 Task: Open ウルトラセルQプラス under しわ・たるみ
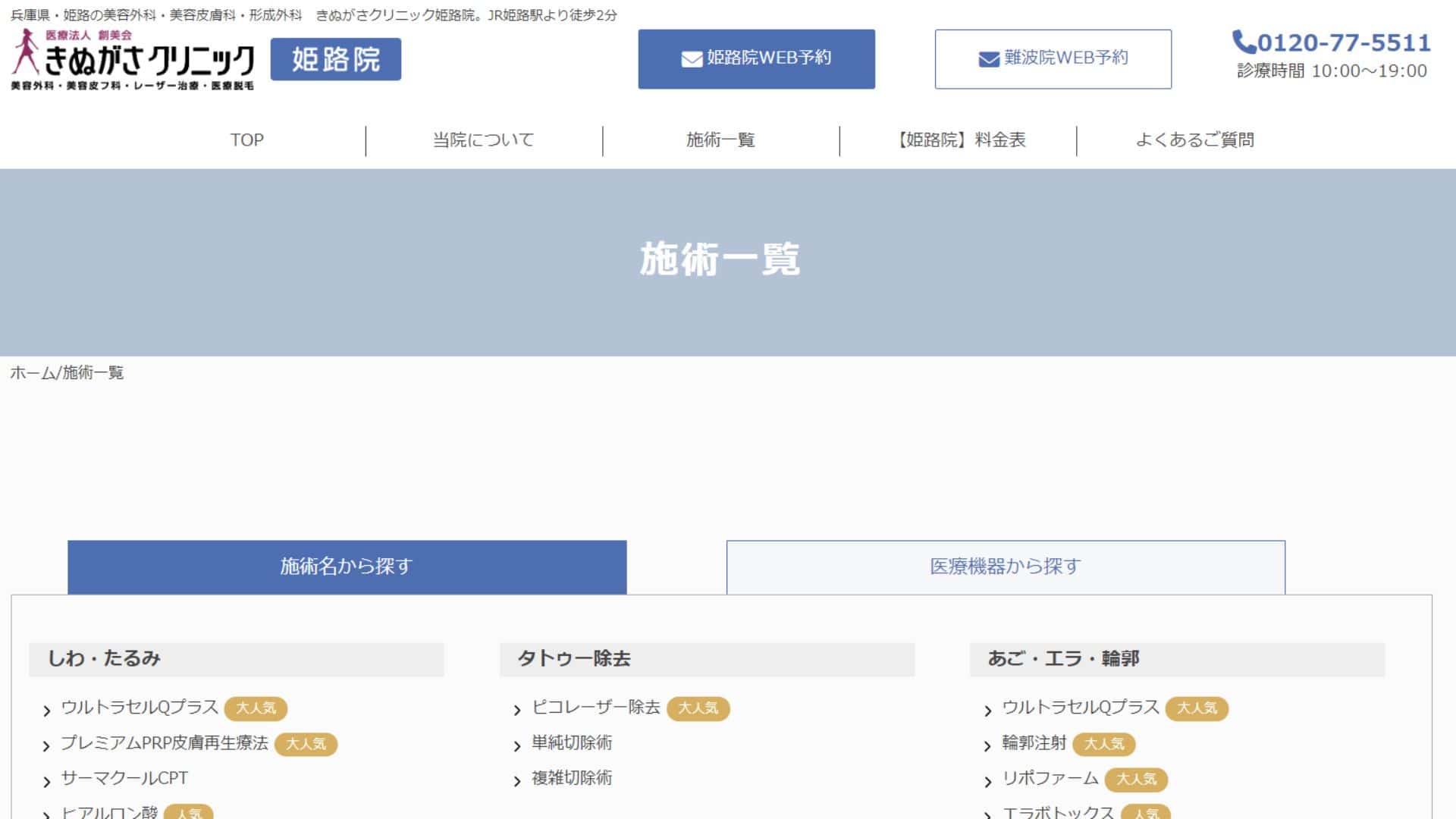(140, 708)
